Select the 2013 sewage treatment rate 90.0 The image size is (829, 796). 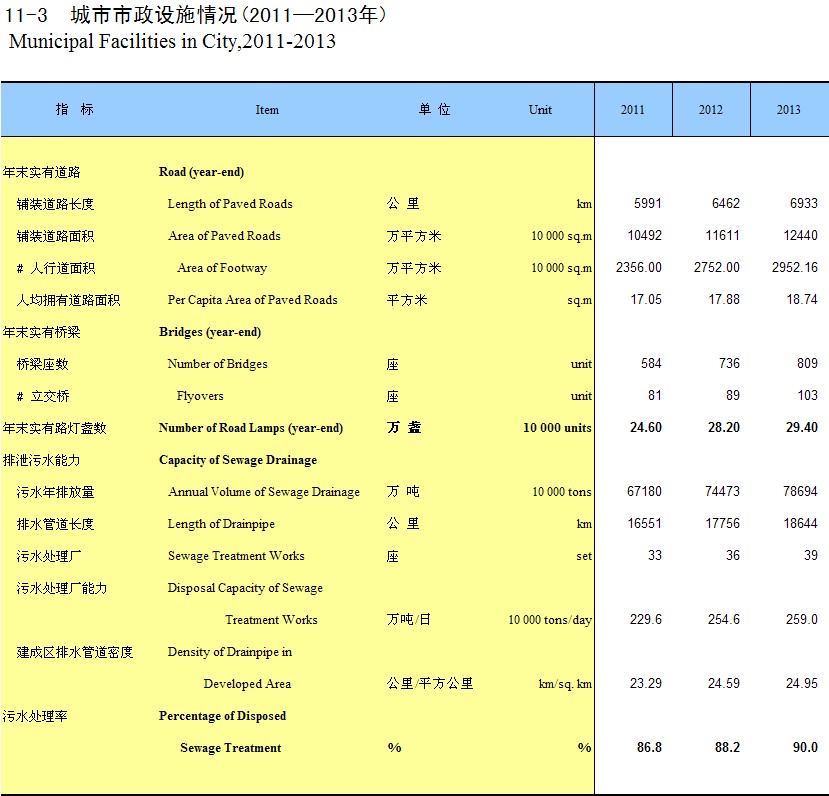coord(805,748)
